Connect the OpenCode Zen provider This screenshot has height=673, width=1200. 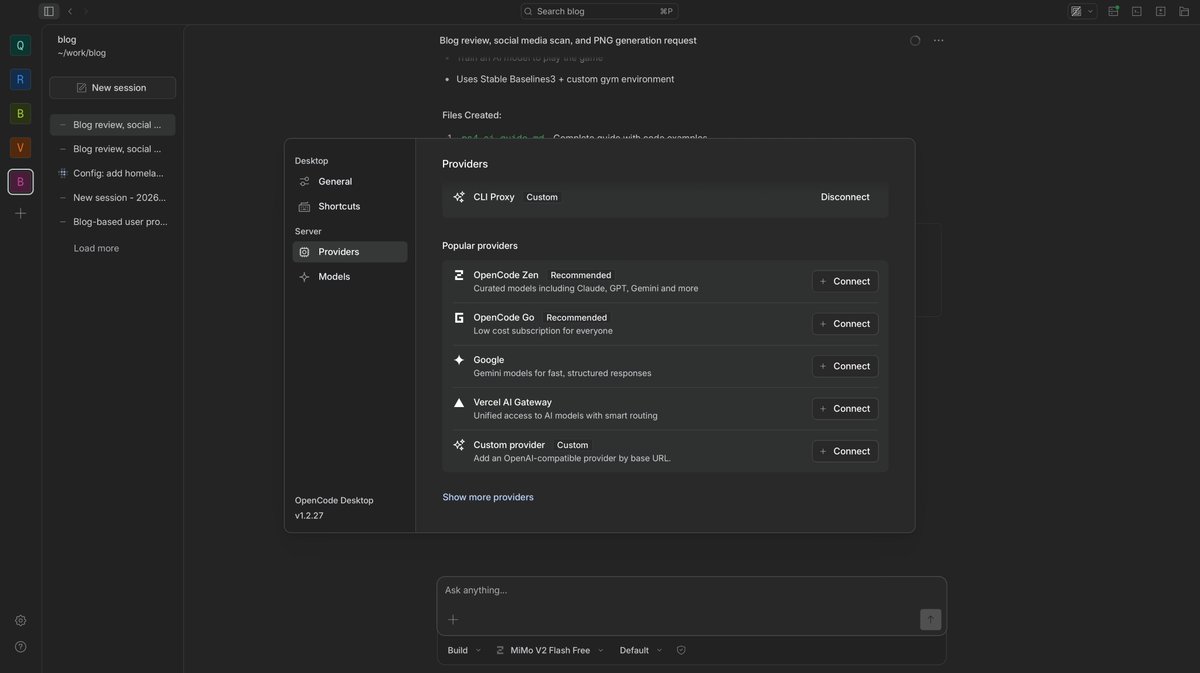(x=845, y=281)
